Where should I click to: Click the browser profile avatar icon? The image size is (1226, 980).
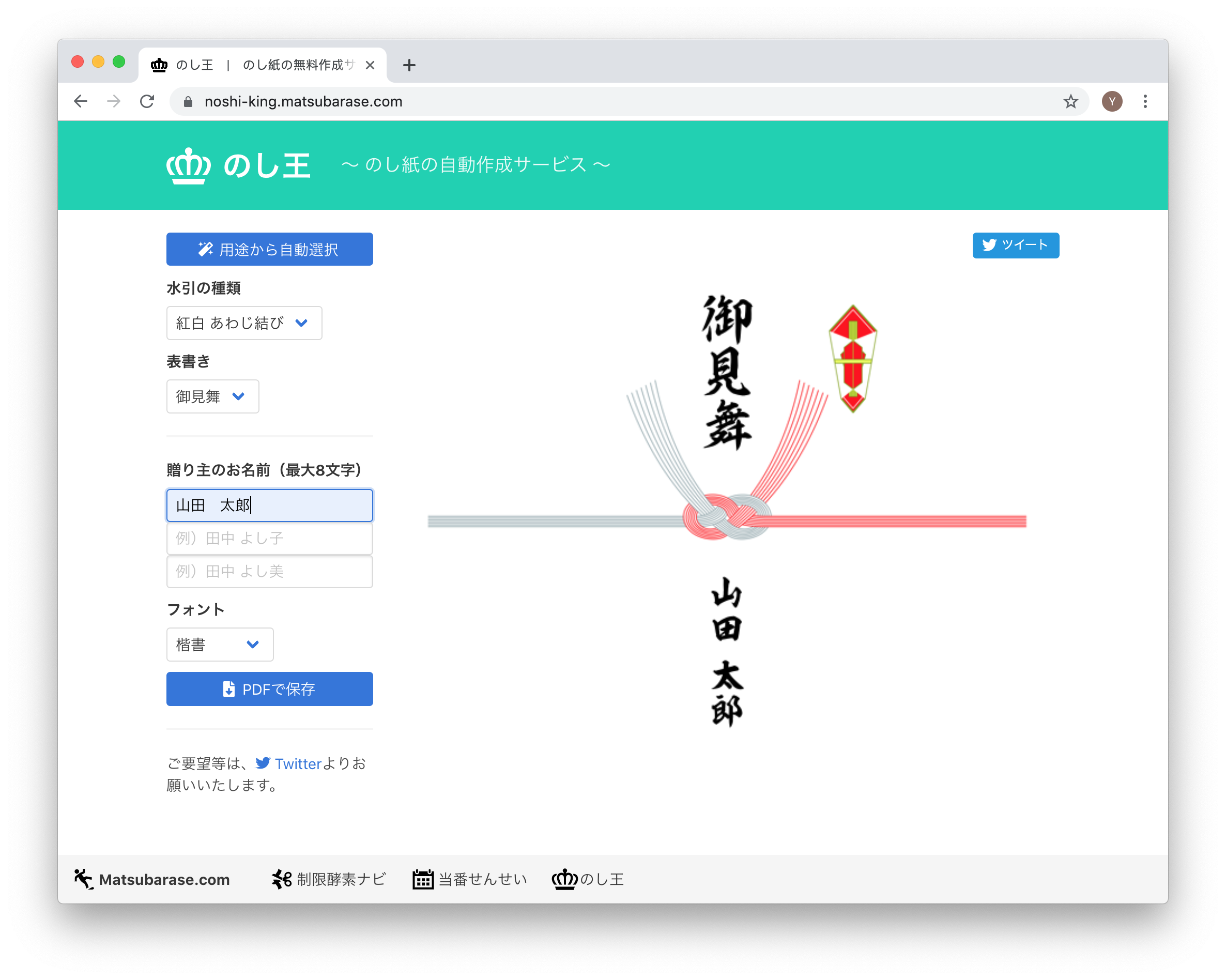click(1112, 101)
